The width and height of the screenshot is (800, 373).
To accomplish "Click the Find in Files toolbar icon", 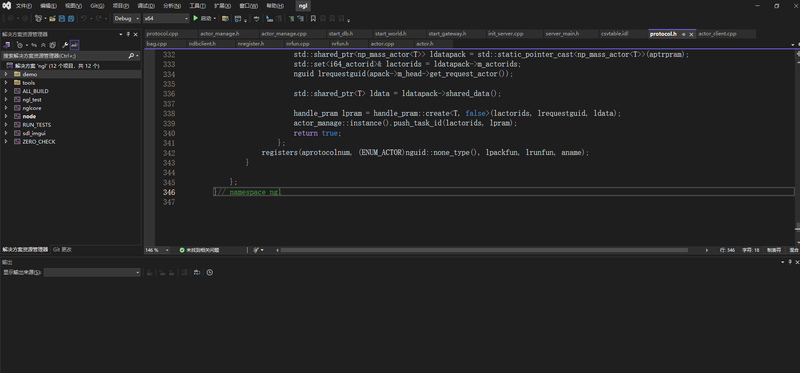I will pos(225,18).
